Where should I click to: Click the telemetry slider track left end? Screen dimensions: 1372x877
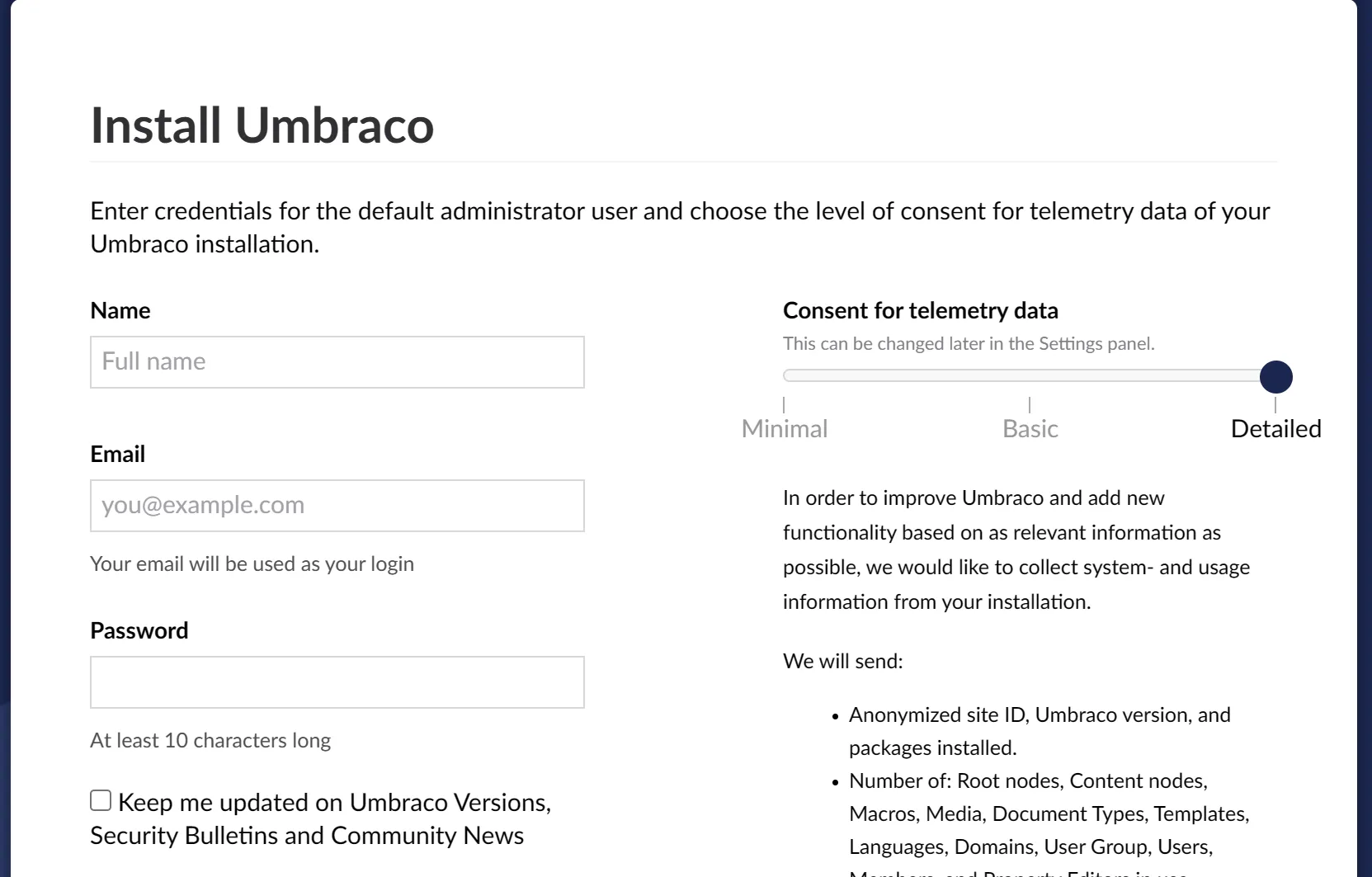tap(790, 376)
